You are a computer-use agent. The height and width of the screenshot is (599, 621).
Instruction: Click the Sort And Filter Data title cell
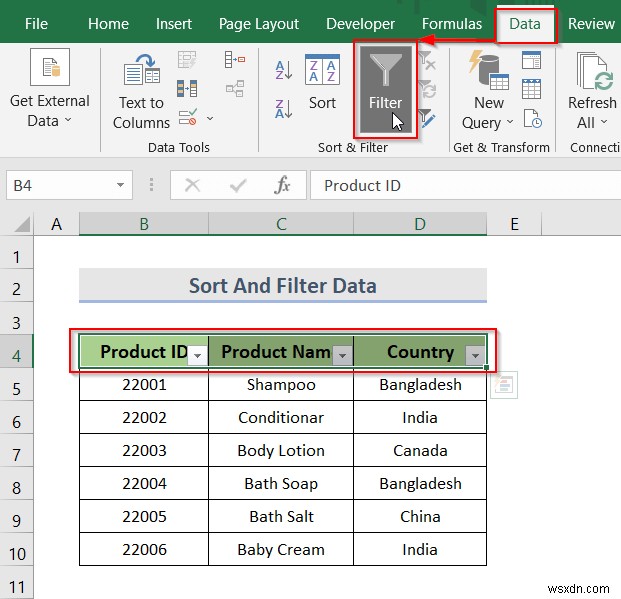(x=283, y=285)
